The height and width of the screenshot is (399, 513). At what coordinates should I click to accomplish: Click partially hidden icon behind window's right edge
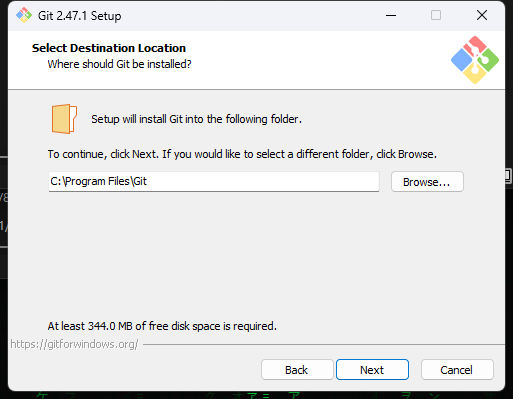509,176
